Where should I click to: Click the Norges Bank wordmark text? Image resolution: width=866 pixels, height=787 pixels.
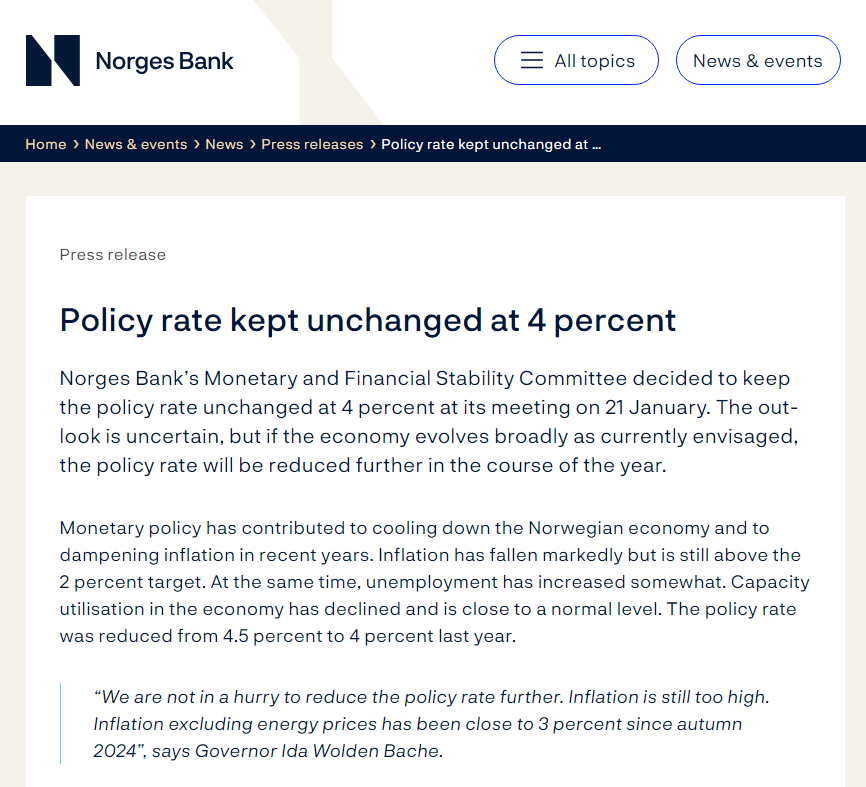tap(164, 61)
